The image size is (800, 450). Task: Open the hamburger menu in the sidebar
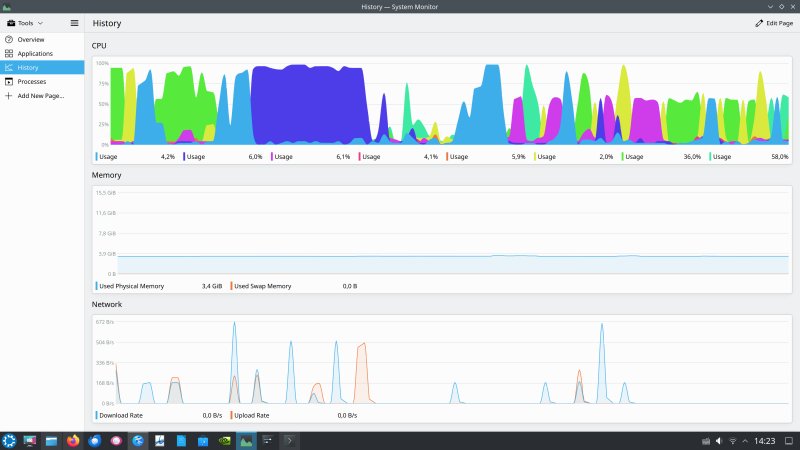point(74,23)
